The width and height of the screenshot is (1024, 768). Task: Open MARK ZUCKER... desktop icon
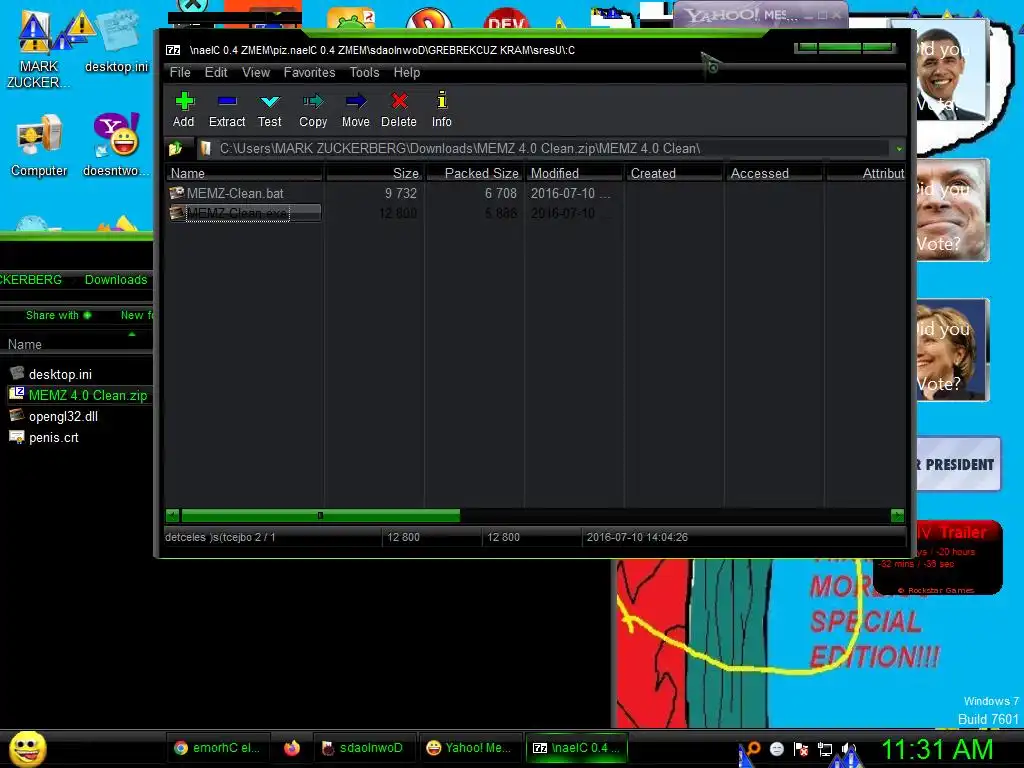37,49
